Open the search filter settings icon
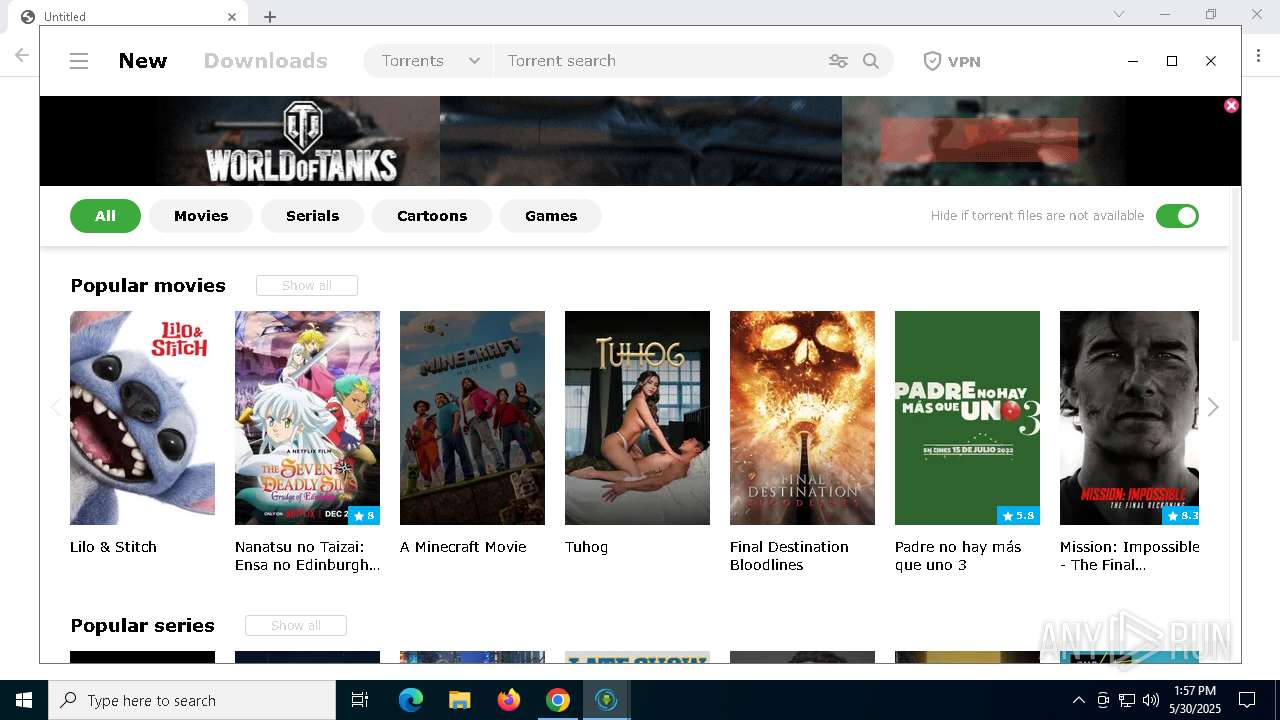The image size is (1280, 720). pyautogui.click(x=838, y=61)
